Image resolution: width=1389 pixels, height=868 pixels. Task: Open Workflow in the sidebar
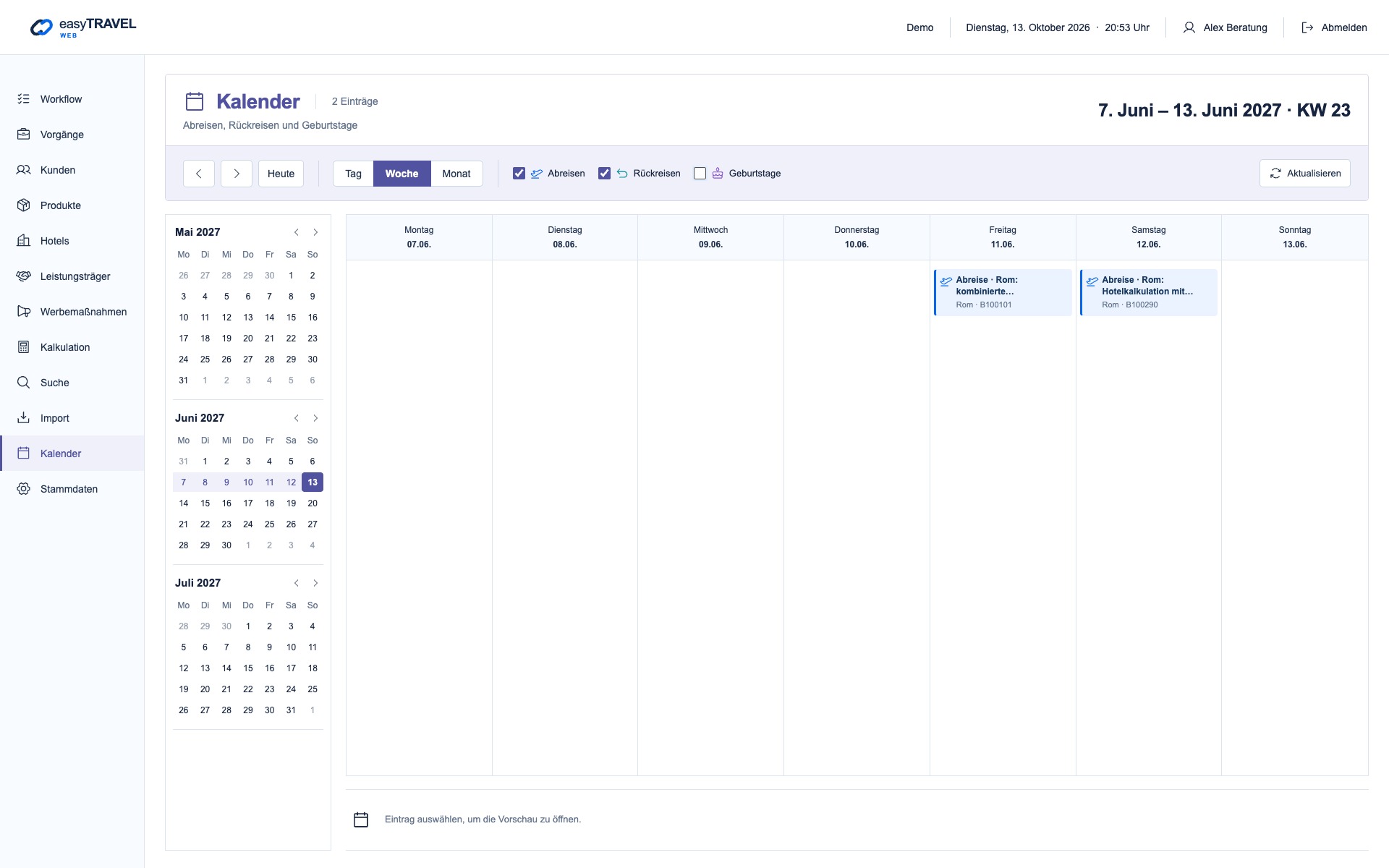[x=72, y=99]
